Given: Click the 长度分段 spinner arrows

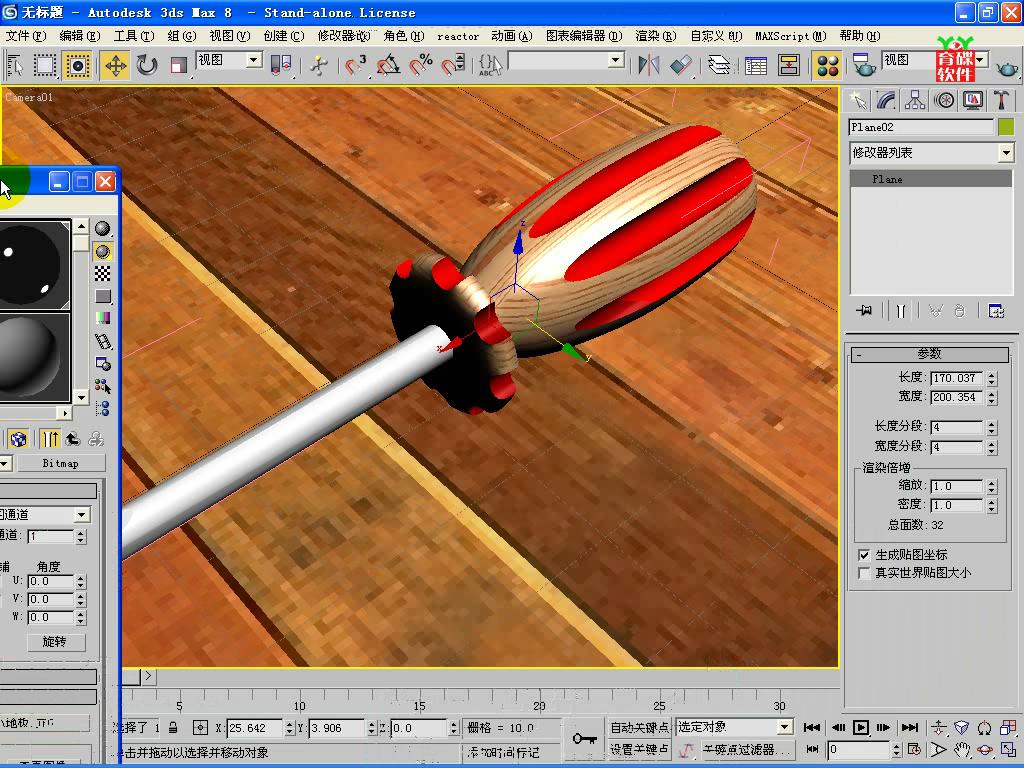Looking at the screenshot, I should pyautogui.click(x=992, y=427).
